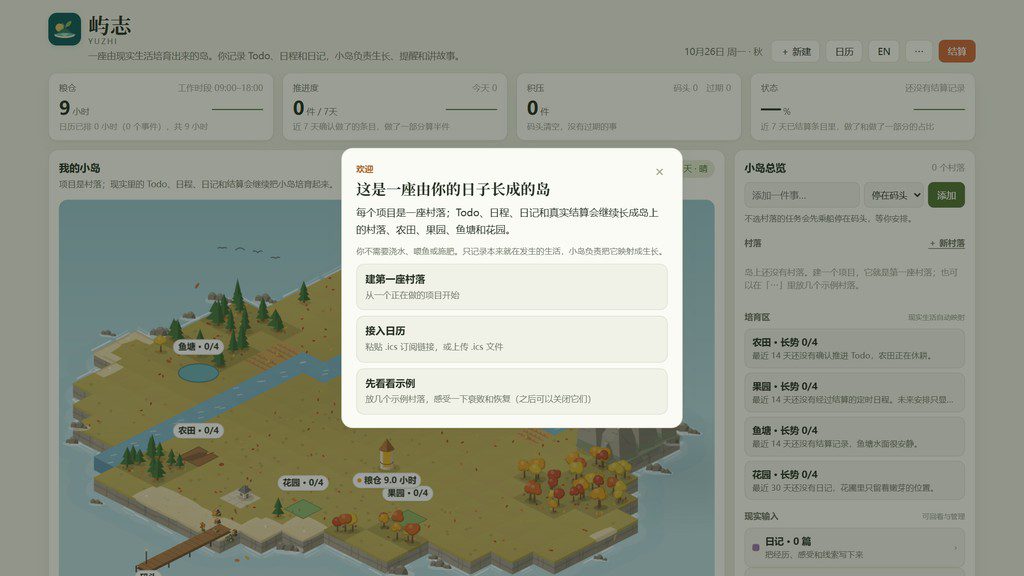
Task: Click the granary tower on the island
Action: (387, 454)
